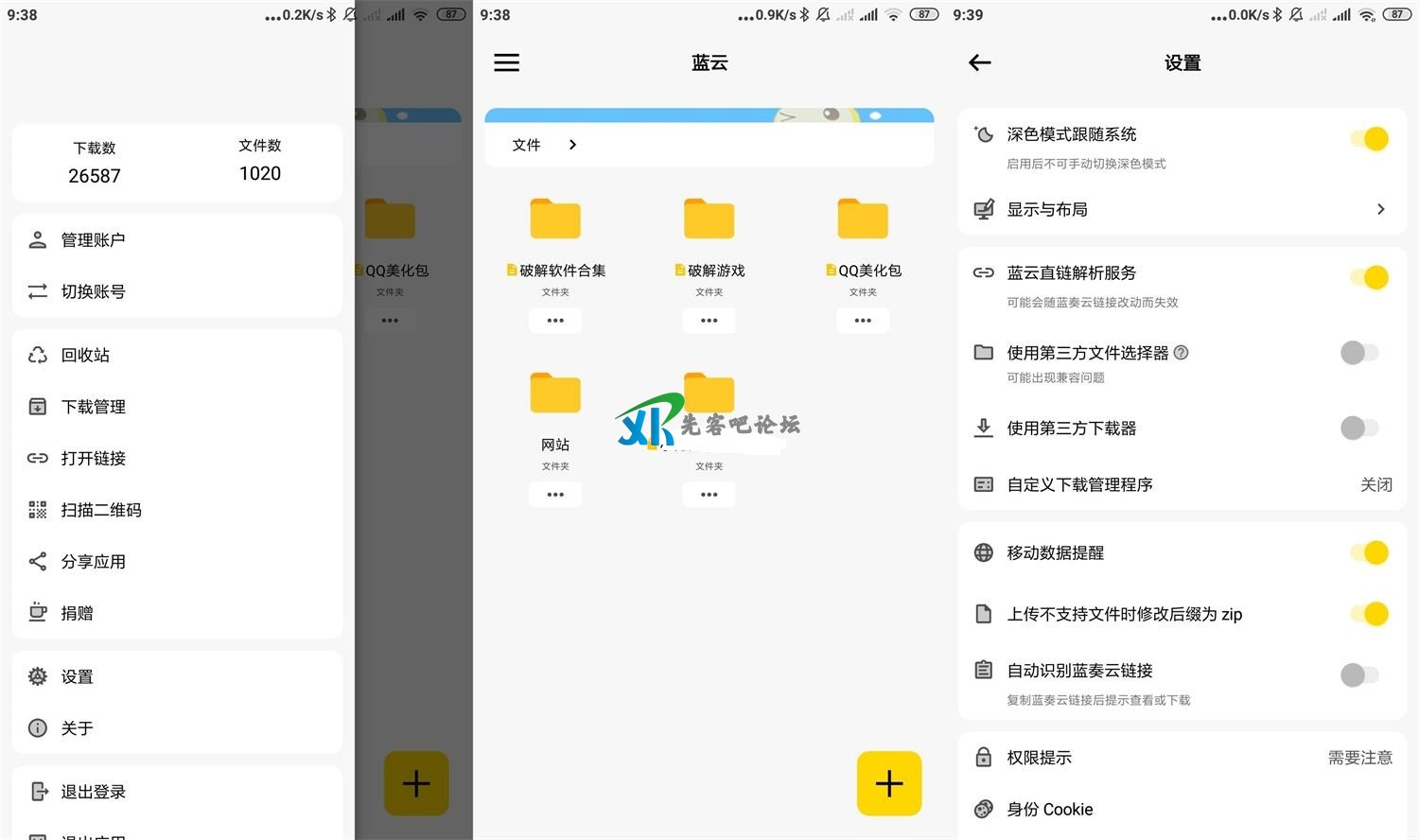
Task: Expand 显示与布局 chevron
Action: pos(1380,209)
